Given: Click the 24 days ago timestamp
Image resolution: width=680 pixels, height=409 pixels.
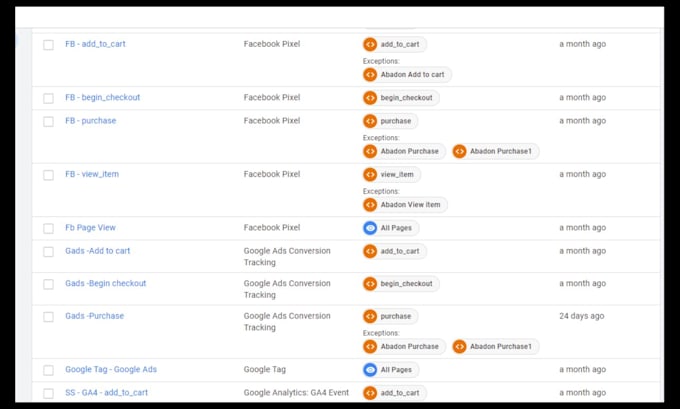Looking at the screenshot, I should [582, 316].
